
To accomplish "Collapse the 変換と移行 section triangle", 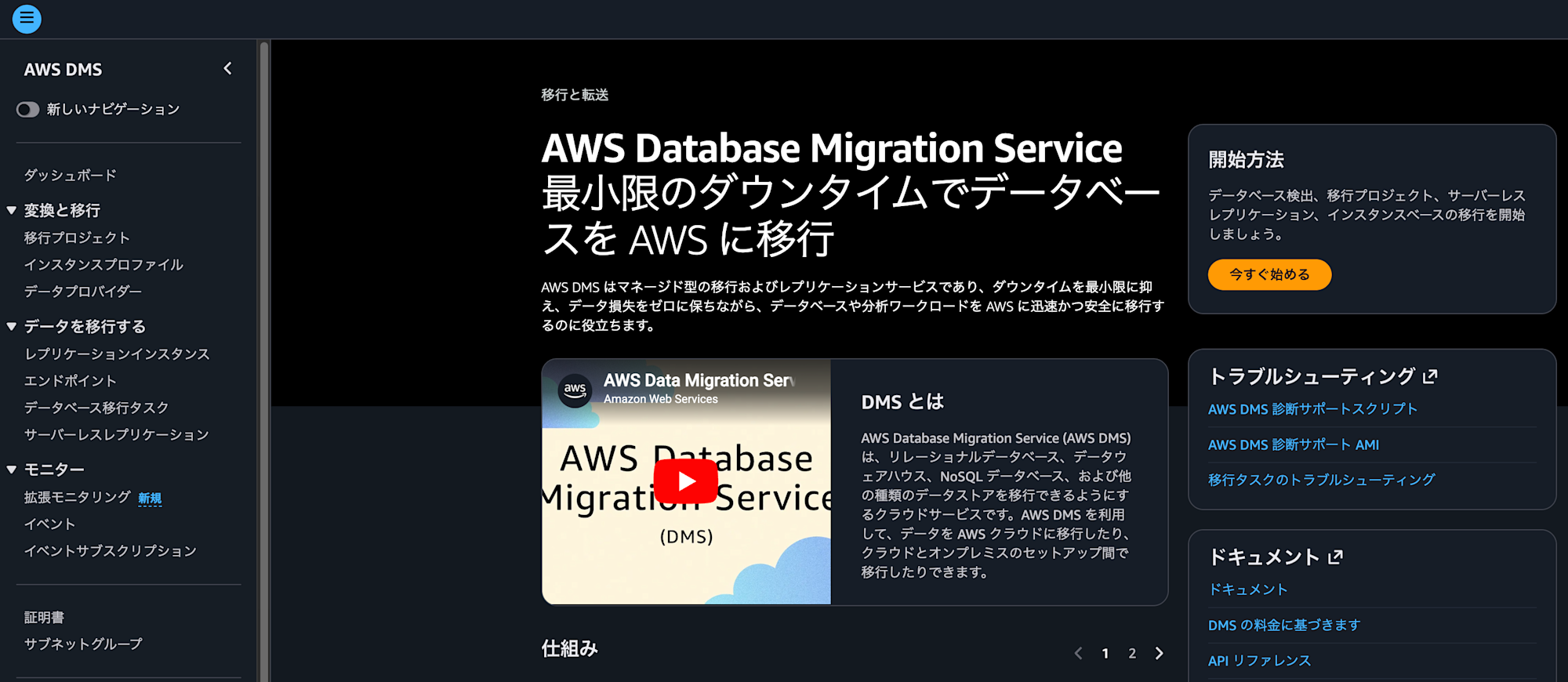I will coord(12,210).
